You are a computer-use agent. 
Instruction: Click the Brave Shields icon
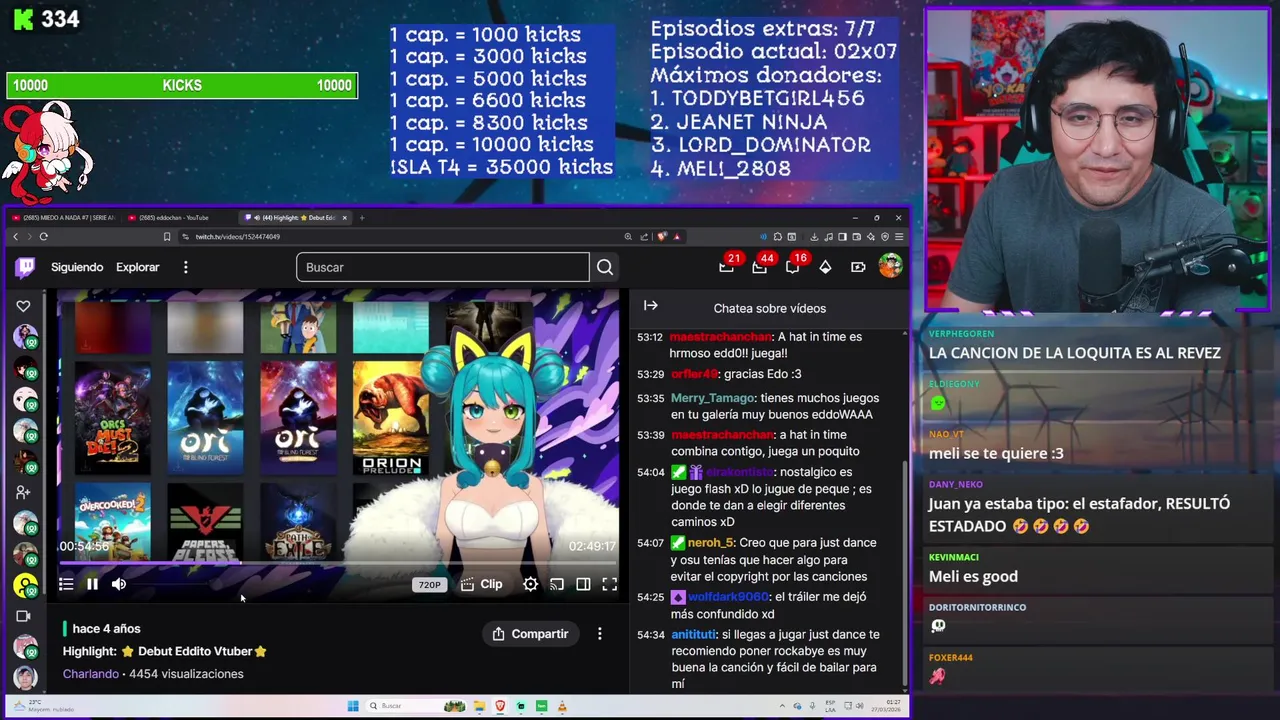[x=661, y=237]
